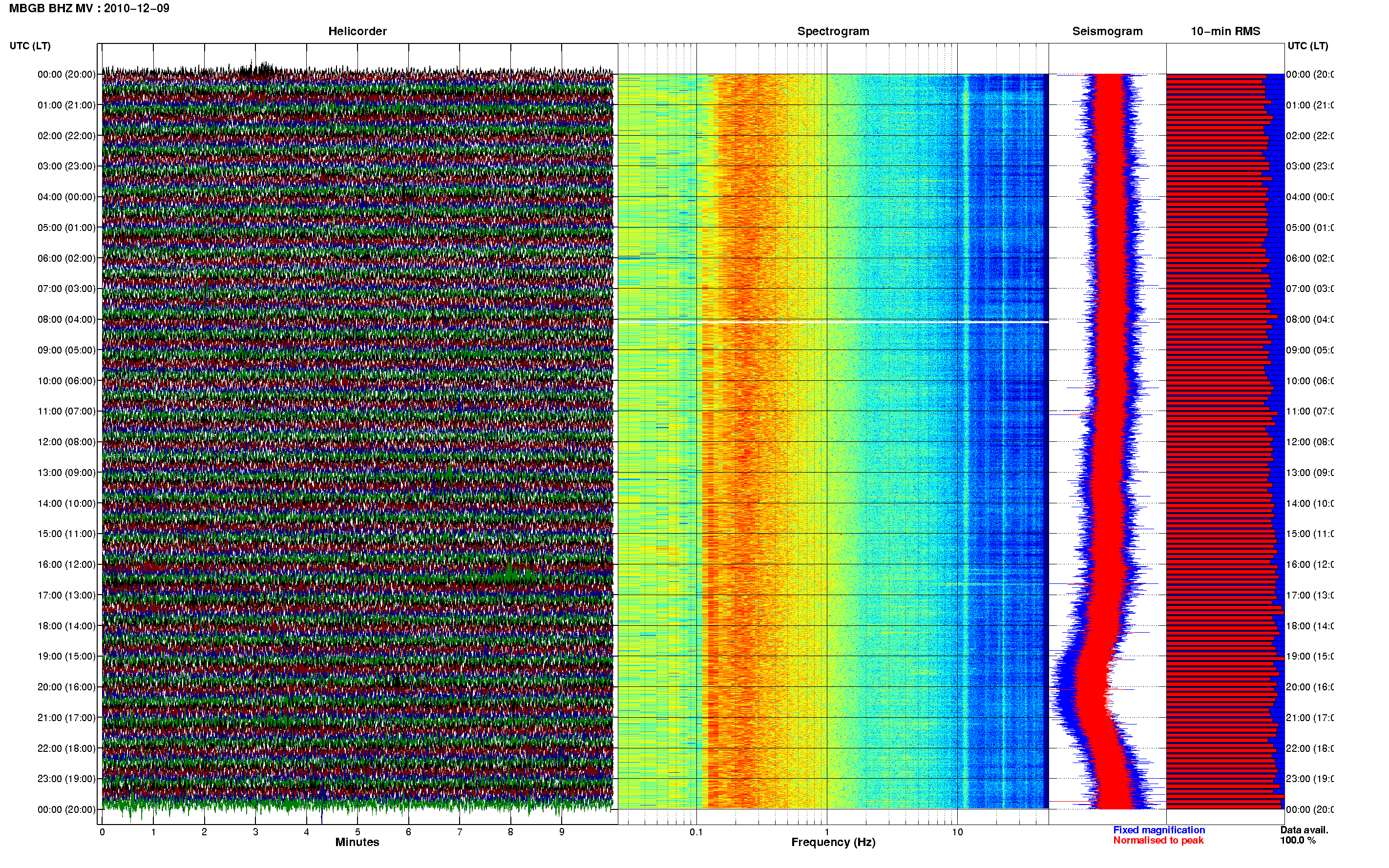Click the right-side "04:00 (00:" time label
The width and height of the screenshot is (1389, 868).
pyautogui.click(x=1310, y=197)
